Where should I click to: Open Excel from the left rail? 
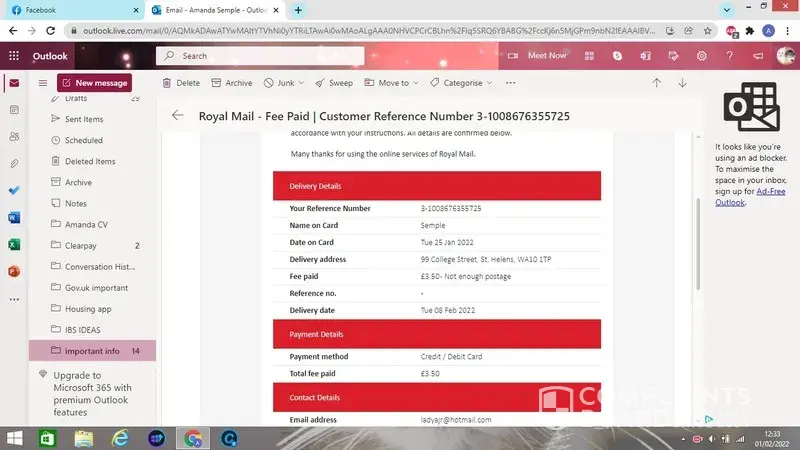pyautogui.click(x=14, y=244)
